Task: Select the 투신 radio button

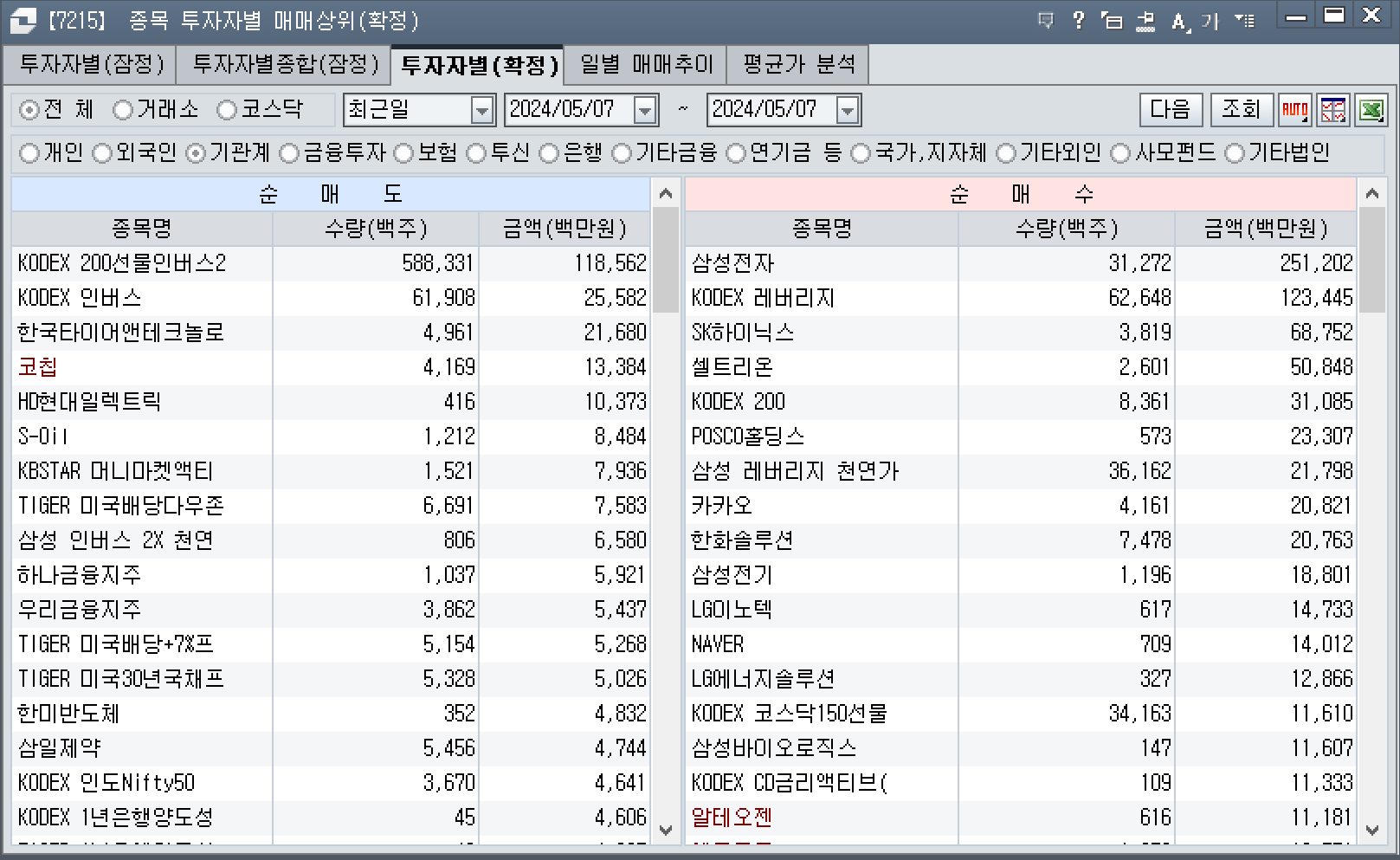Action: [476, 153]
